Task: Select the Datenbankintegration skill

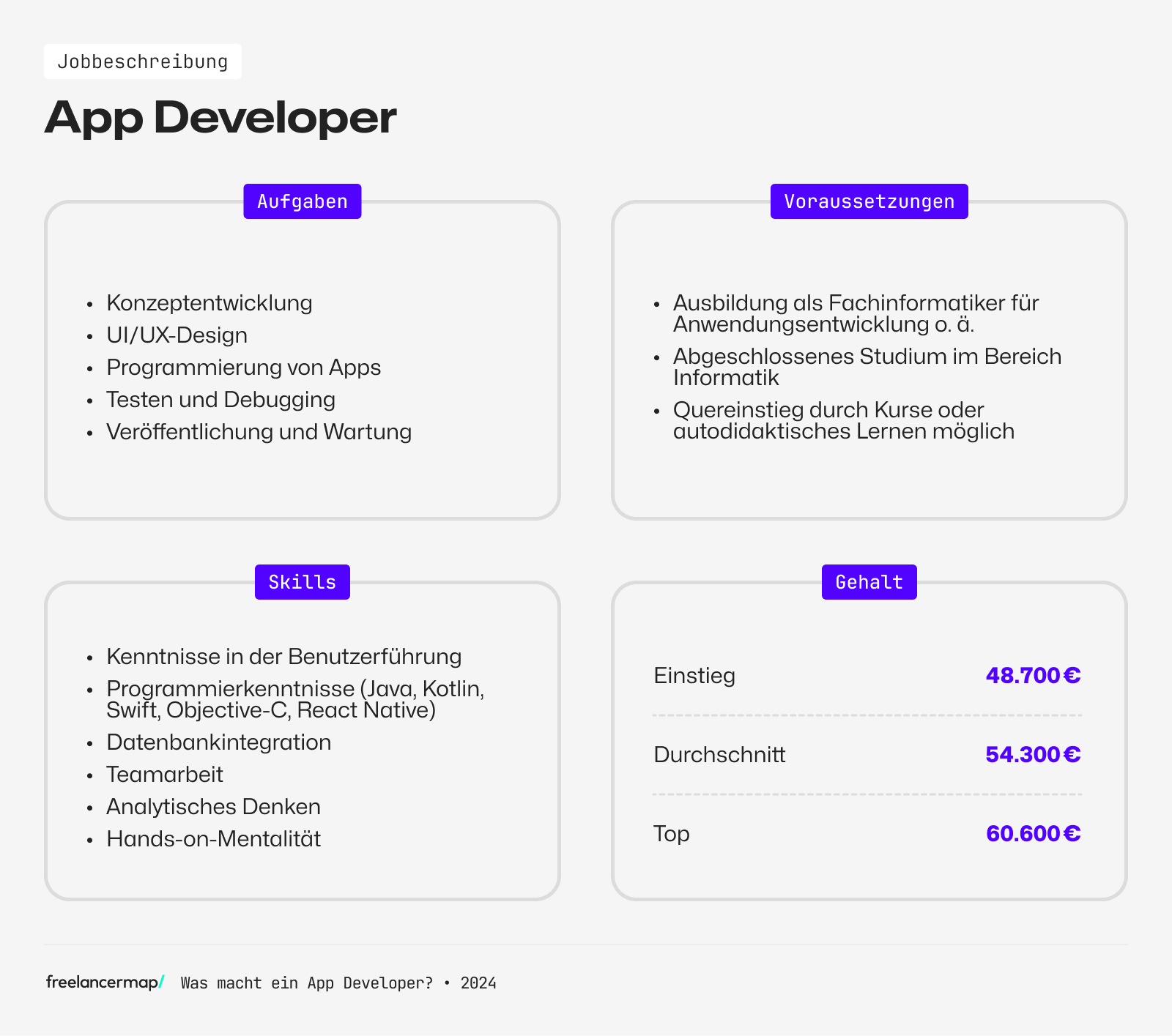Action: [x=218, y=742]
